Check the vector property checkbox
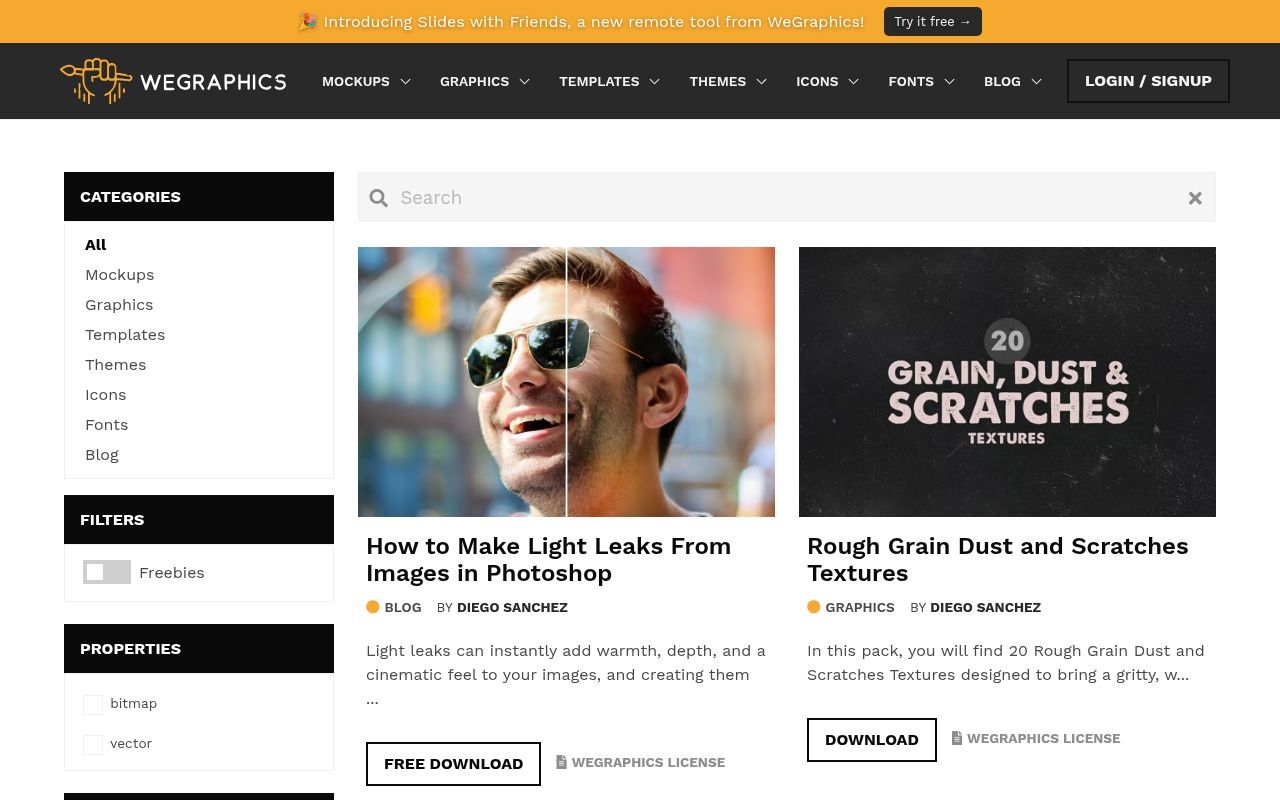1280x800 pixels. (x=93, y=744)
